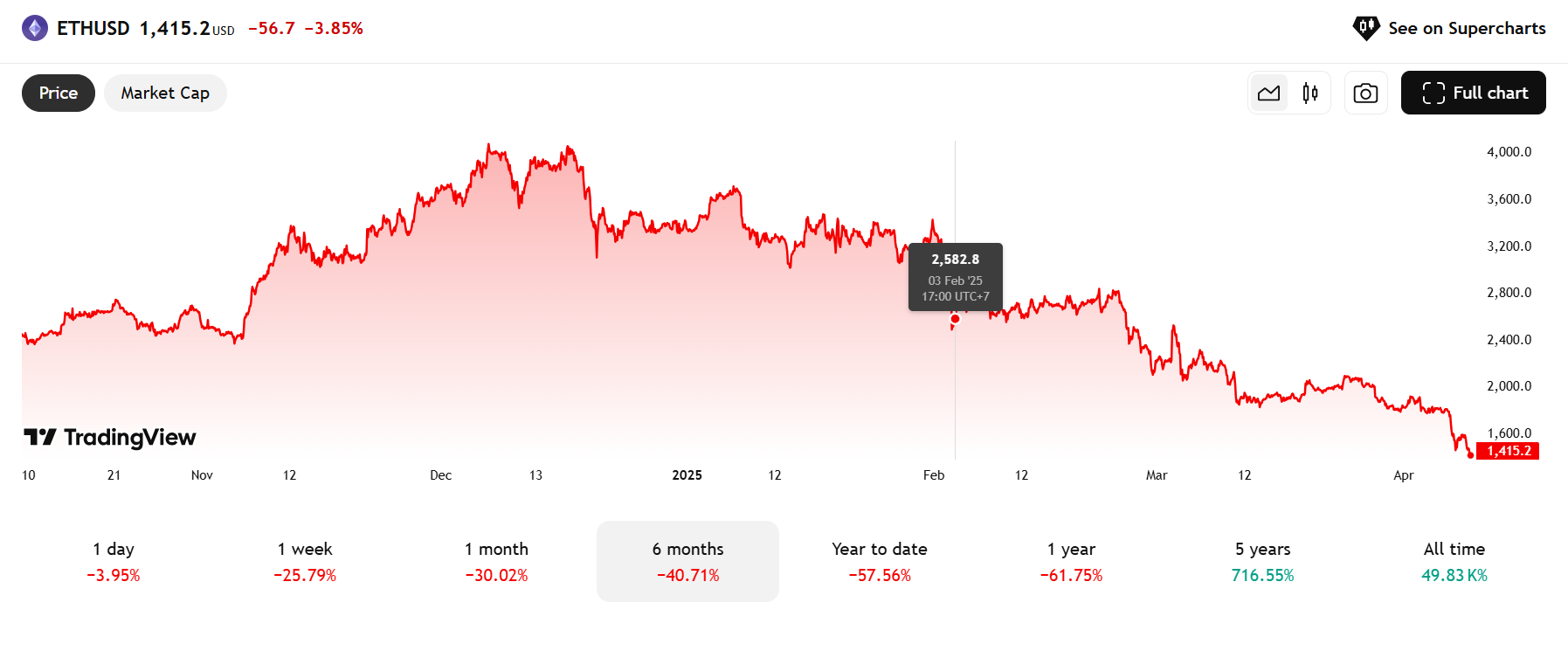The width and height of the screenshot is (1568, 651).
Task: Click the Supercharts diamond icon
Action: coord(1365,28)
